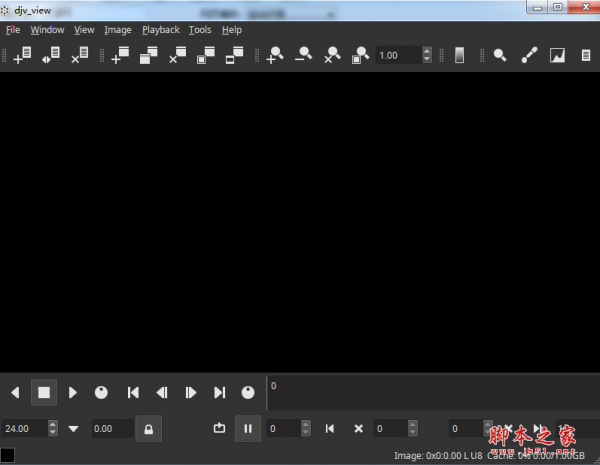600x465 pixels.
Task: Step to the previous frame
Action: coord(162,393)
